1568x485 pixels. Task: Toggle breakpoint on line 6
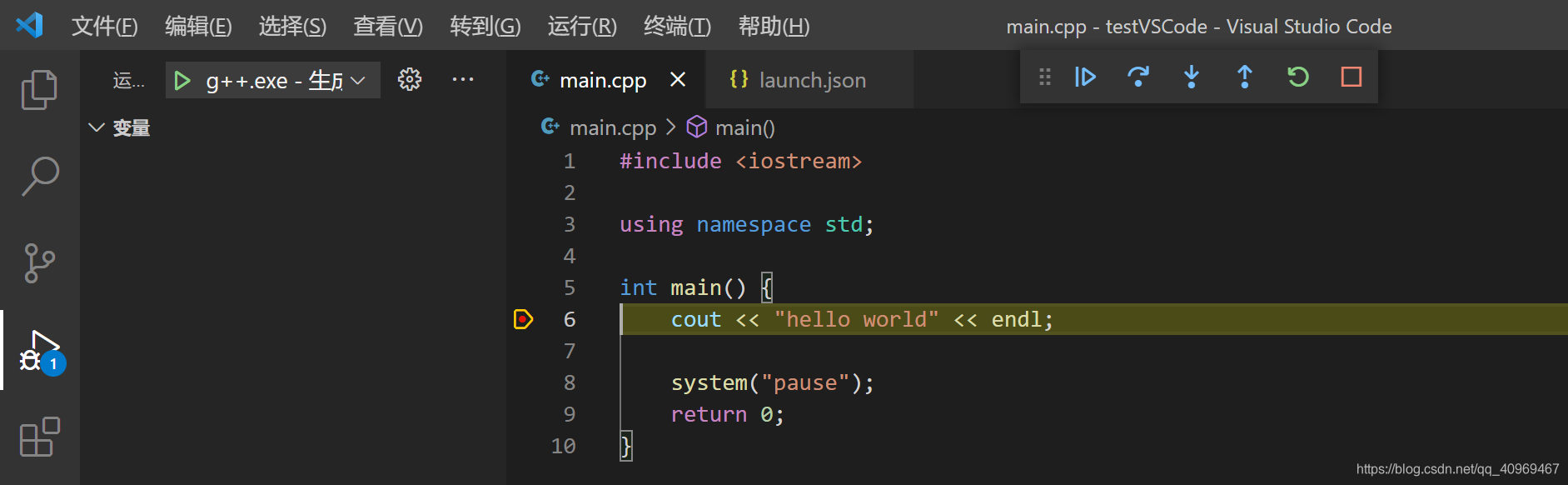523,319
